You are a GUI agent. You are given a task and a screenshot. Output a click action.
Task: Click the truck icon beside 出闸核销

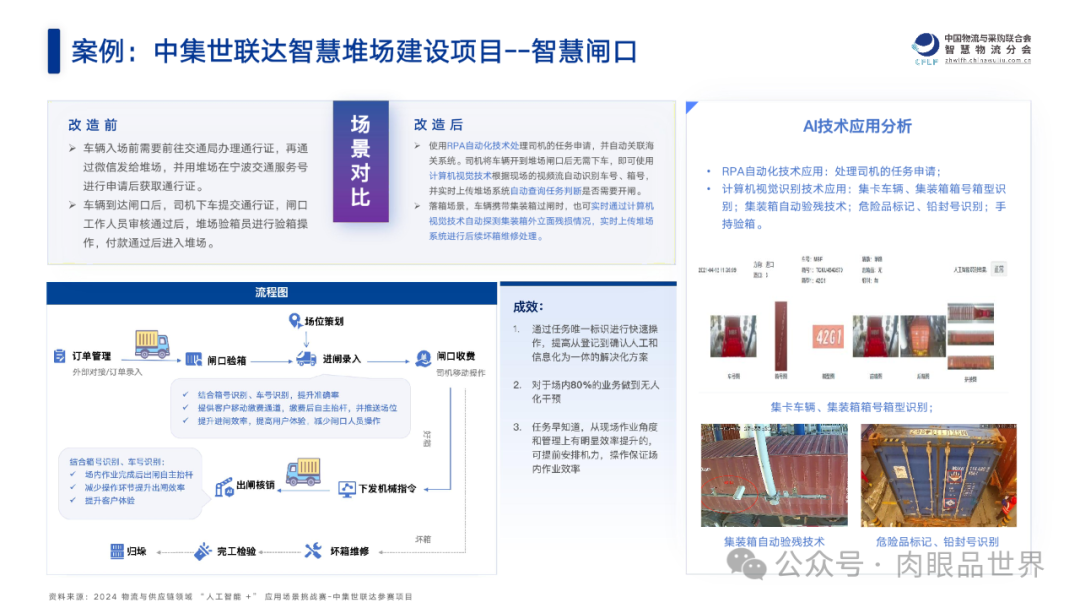click(303, 472)
